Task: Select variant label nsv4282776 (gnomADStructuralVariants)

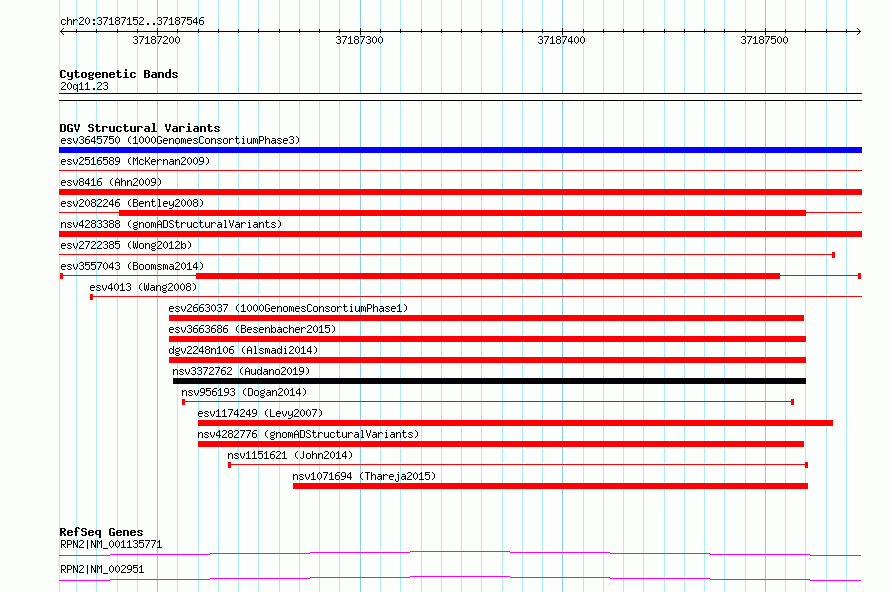Action: tap(308, 434)
